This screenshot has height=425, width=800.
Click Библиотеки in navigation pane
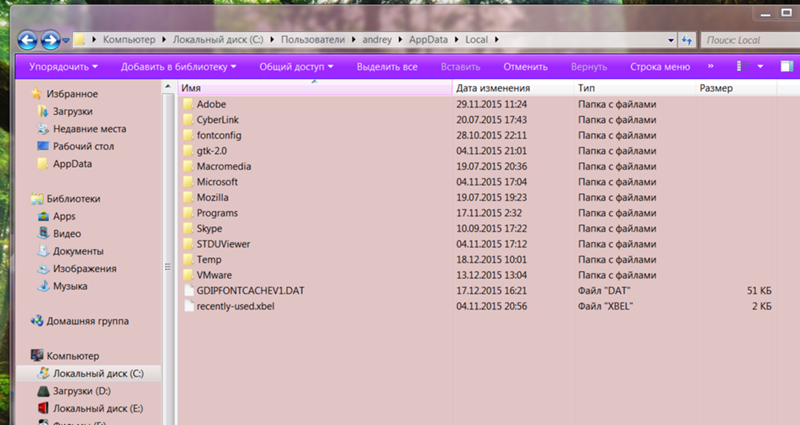coord(73,199)
